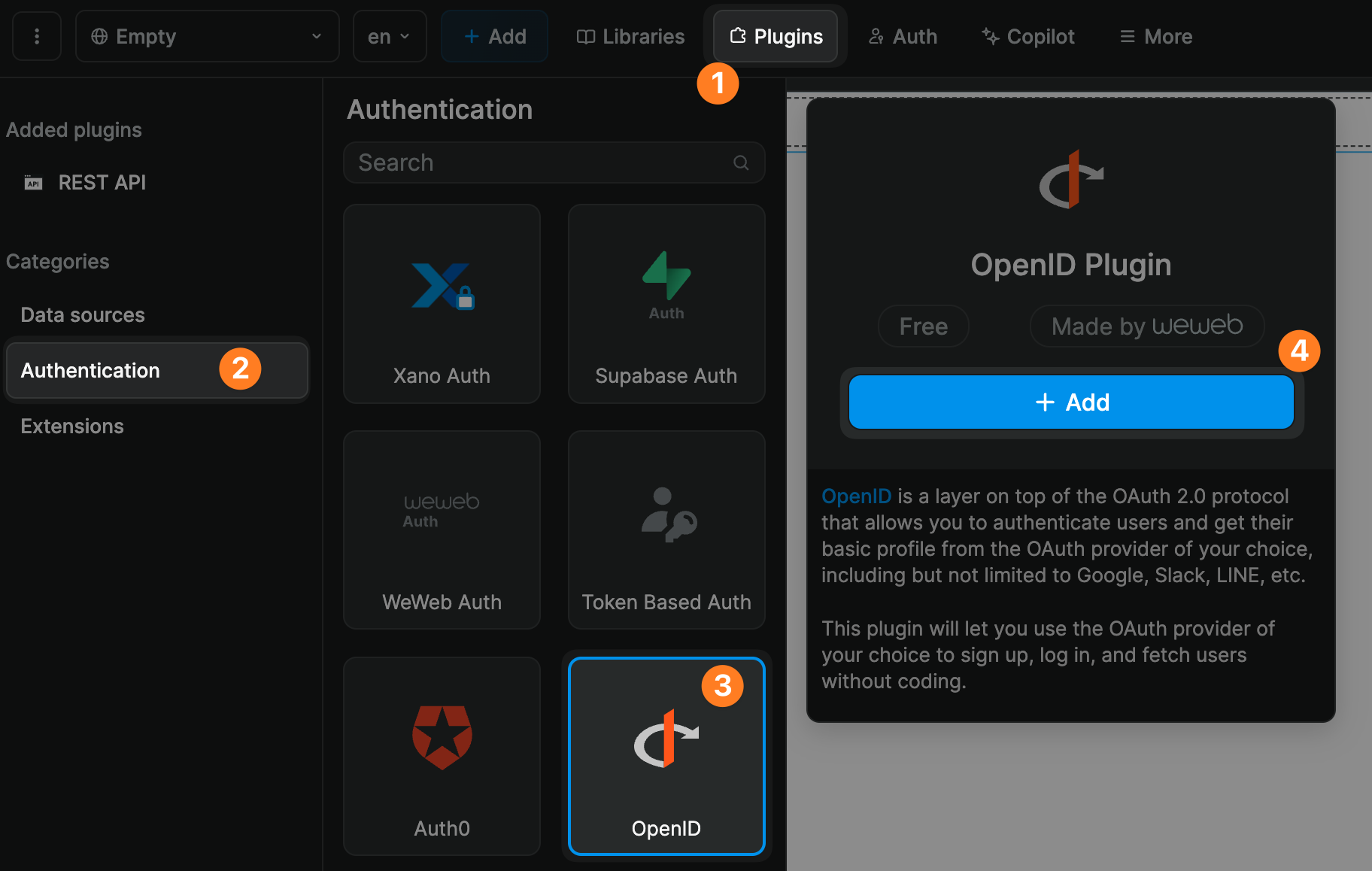Expand the More menu
The image size is (1372, 871).
click(x=1155, y=36)
